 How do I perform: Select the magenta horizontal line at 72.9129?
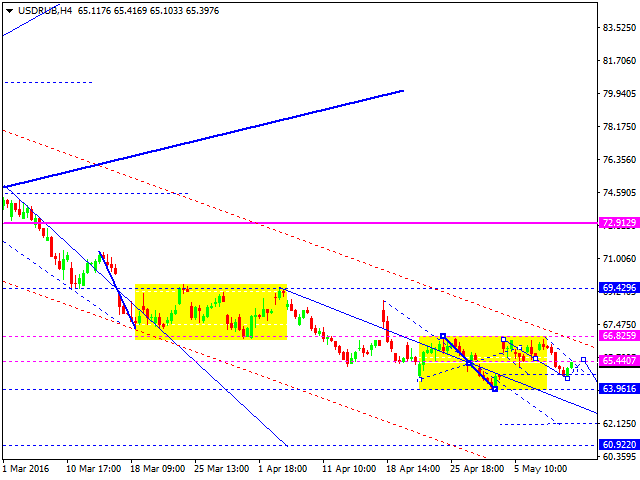tap(300, 223)
